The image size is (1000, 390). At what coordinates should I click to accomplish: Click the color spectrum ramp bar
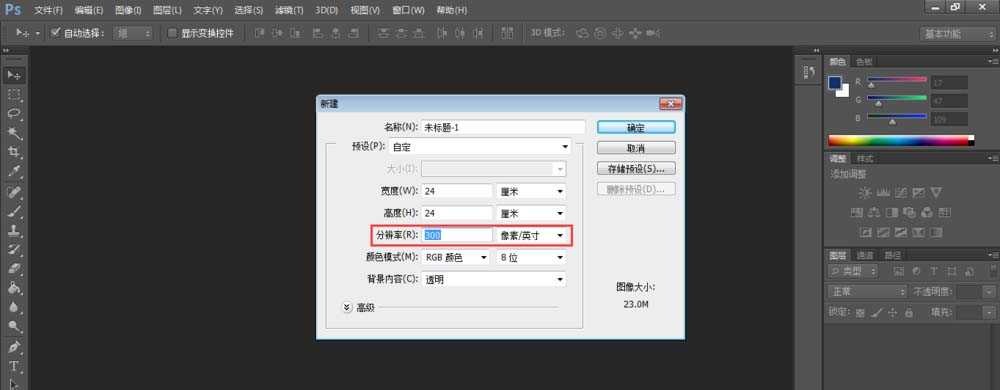click(901, 141)
